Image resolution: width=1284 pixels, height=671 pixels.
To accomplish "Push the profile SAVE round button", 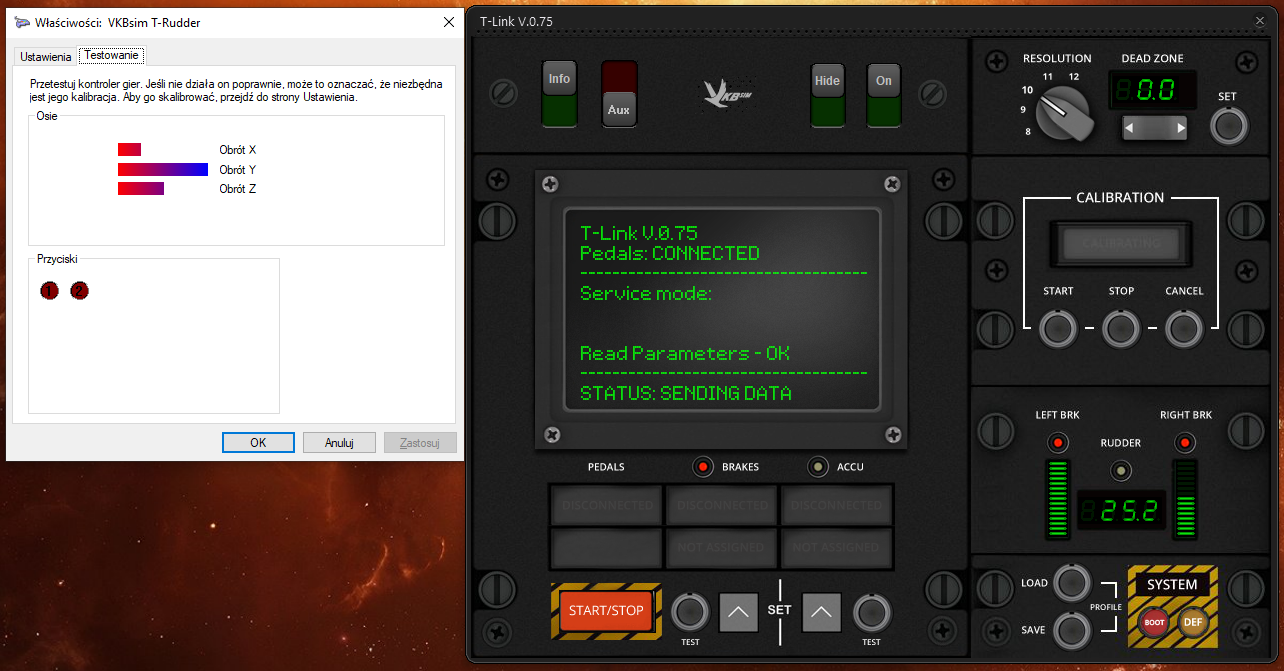I will 1071,629.
